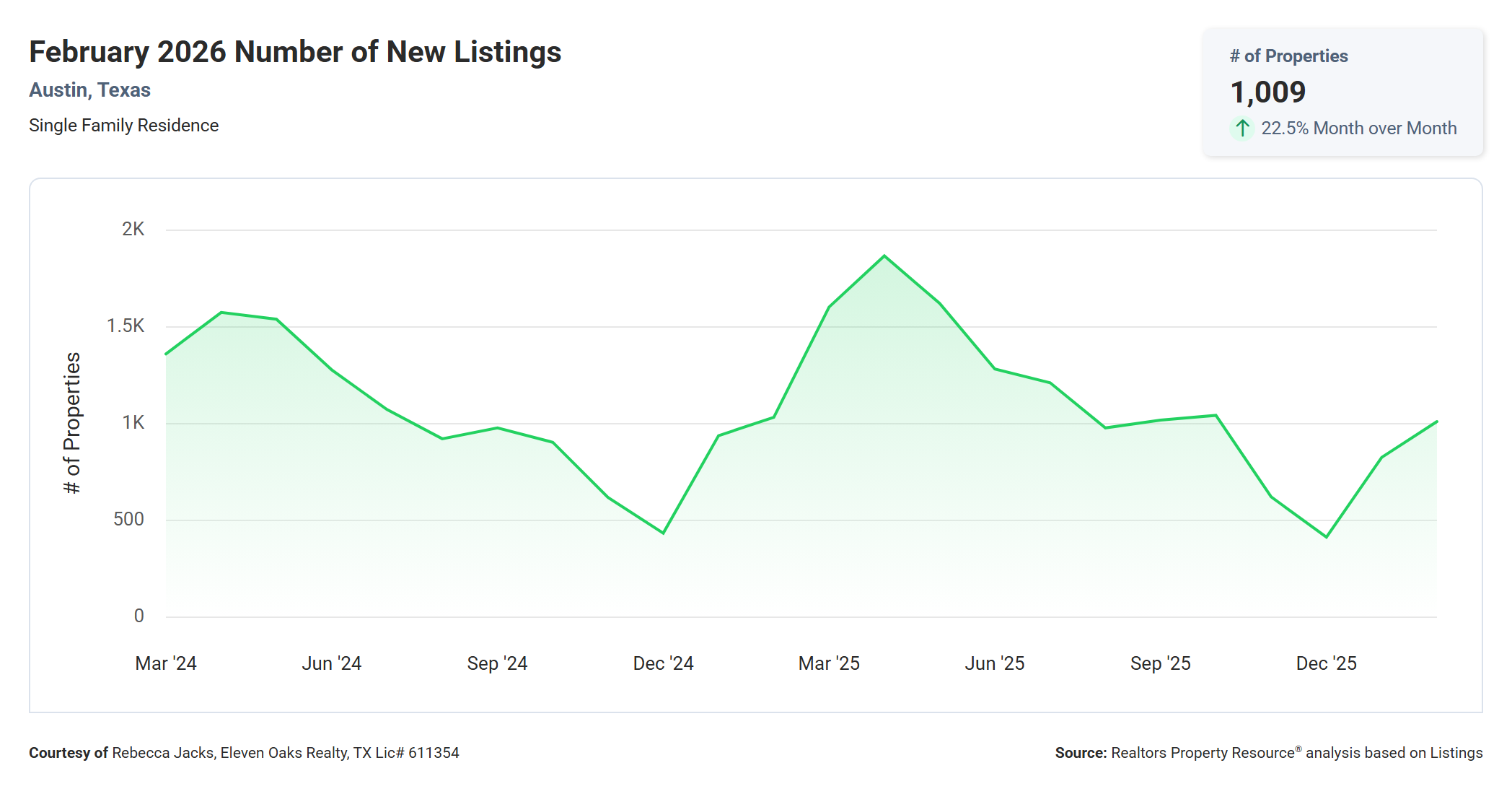Click the final data point at the chart's right end
This screenshot has height=794, width=1512.
point(1436,422)
